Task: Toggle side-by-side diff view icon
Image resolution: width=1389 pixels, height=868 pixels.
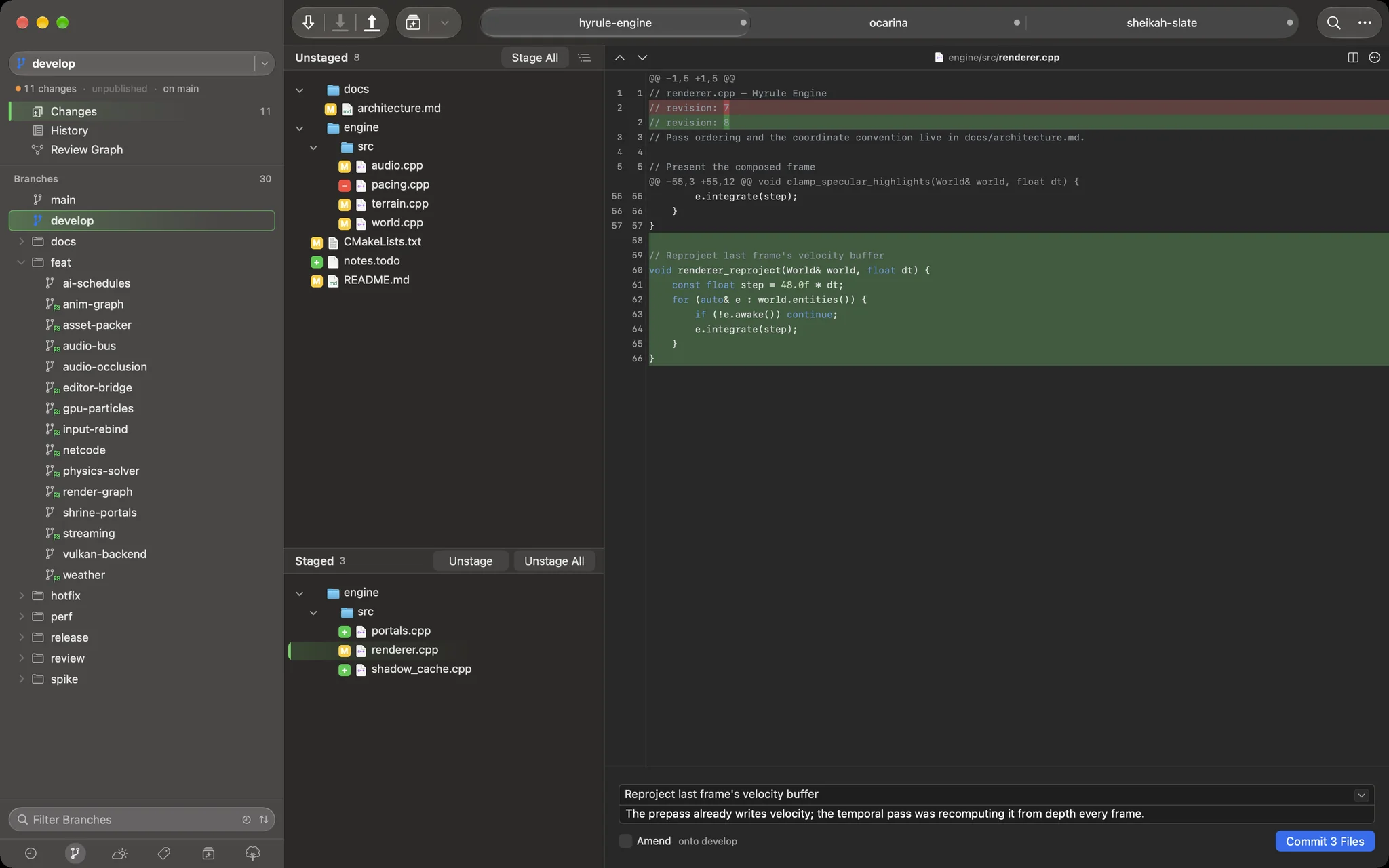Action: tap(1353, 58)
